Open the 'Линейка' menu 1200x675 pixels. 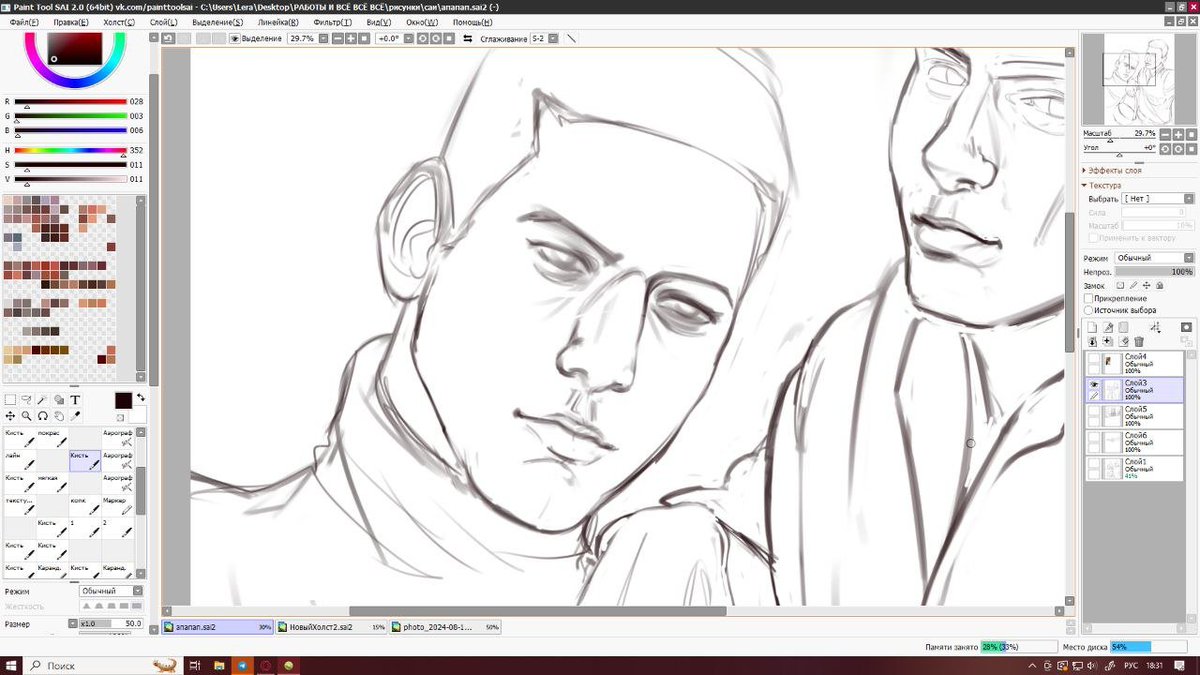tap(276, 22)
